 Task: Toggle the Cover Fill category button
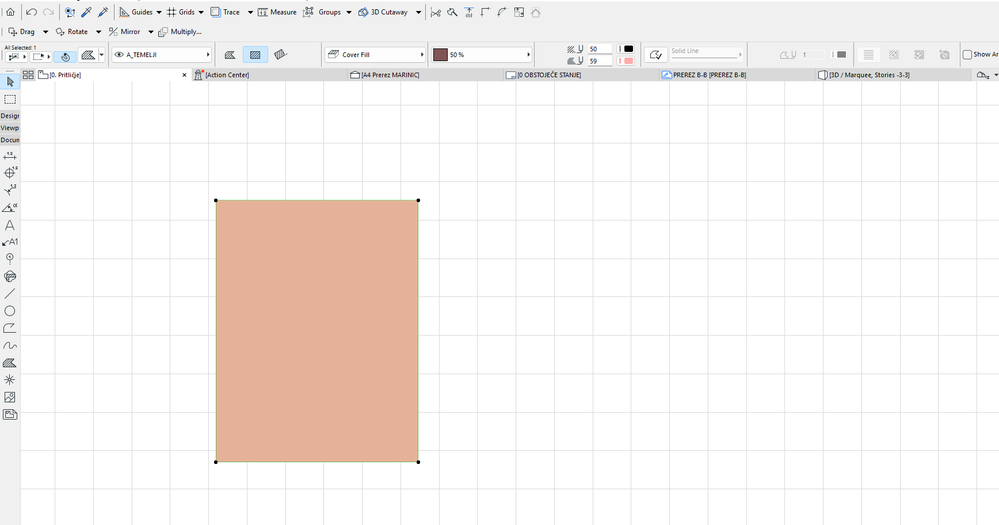coord(255,55)
